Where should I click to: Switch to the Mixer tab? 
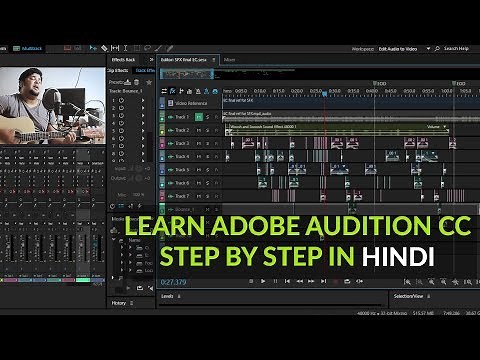[x=229, y=60]
